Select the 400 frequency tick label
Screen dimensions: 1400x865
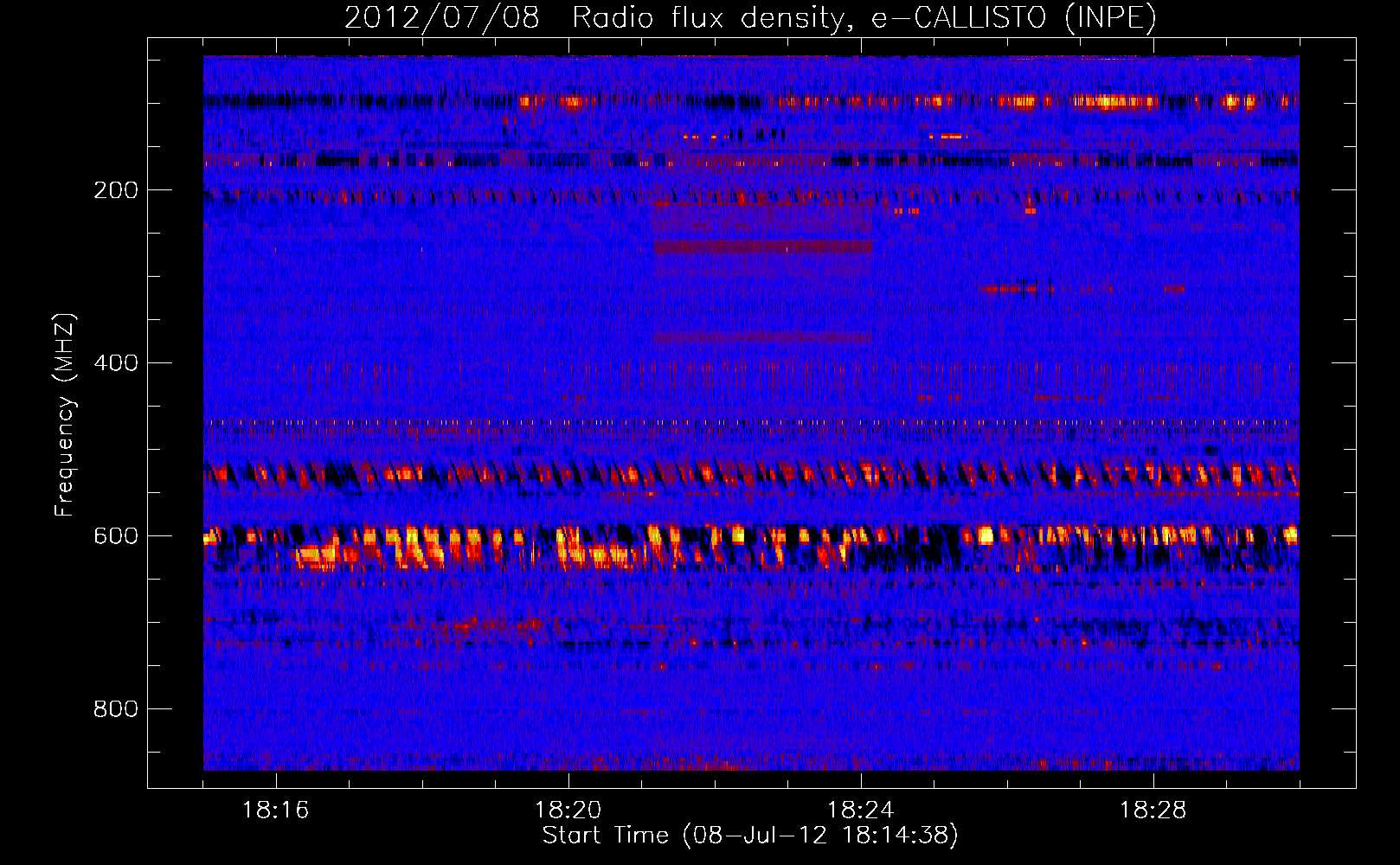point(115,363)
